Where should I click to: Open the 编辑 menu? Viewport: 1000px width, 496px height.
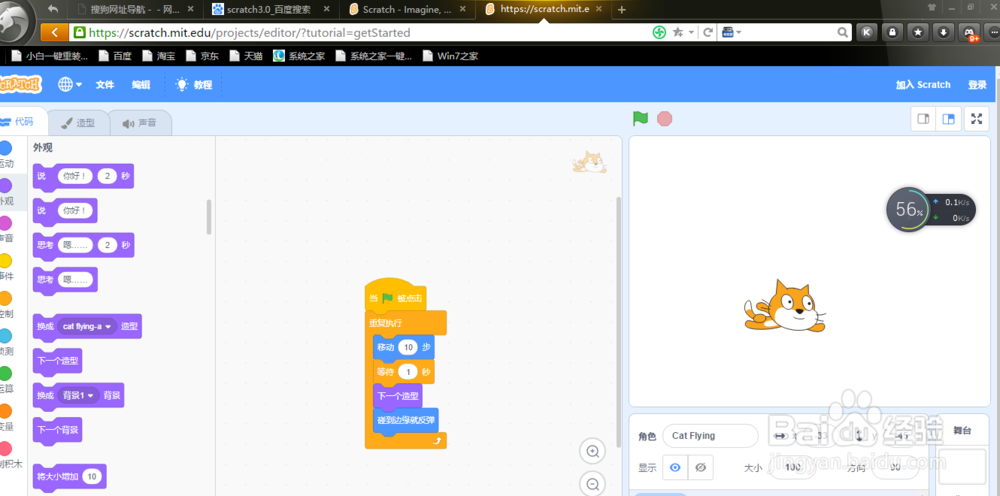141,85
